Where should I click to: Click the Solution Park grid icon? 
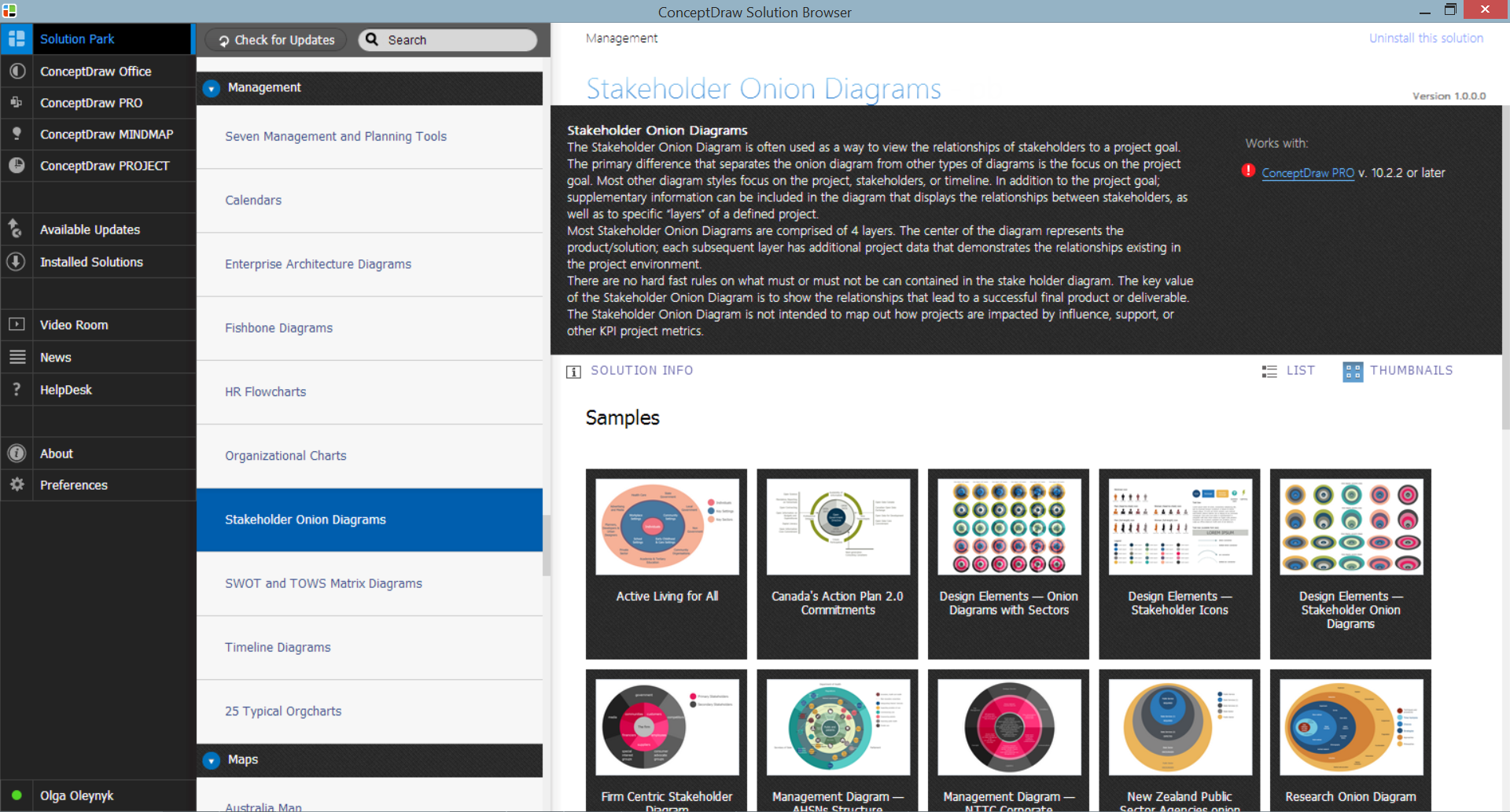pos(17,39)
